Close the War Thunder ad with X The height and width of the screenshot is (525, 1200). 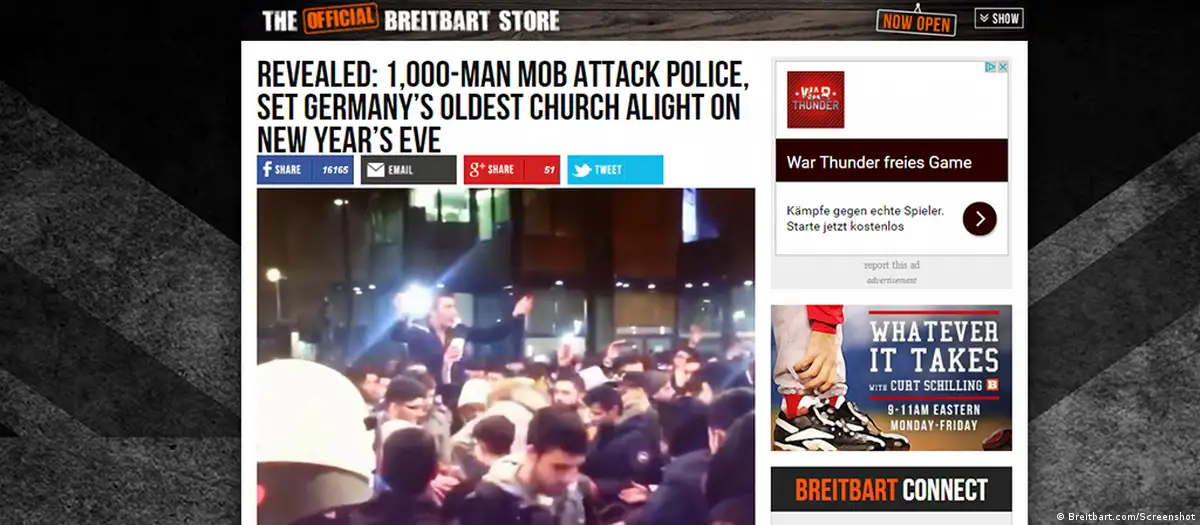point(1002,67)
